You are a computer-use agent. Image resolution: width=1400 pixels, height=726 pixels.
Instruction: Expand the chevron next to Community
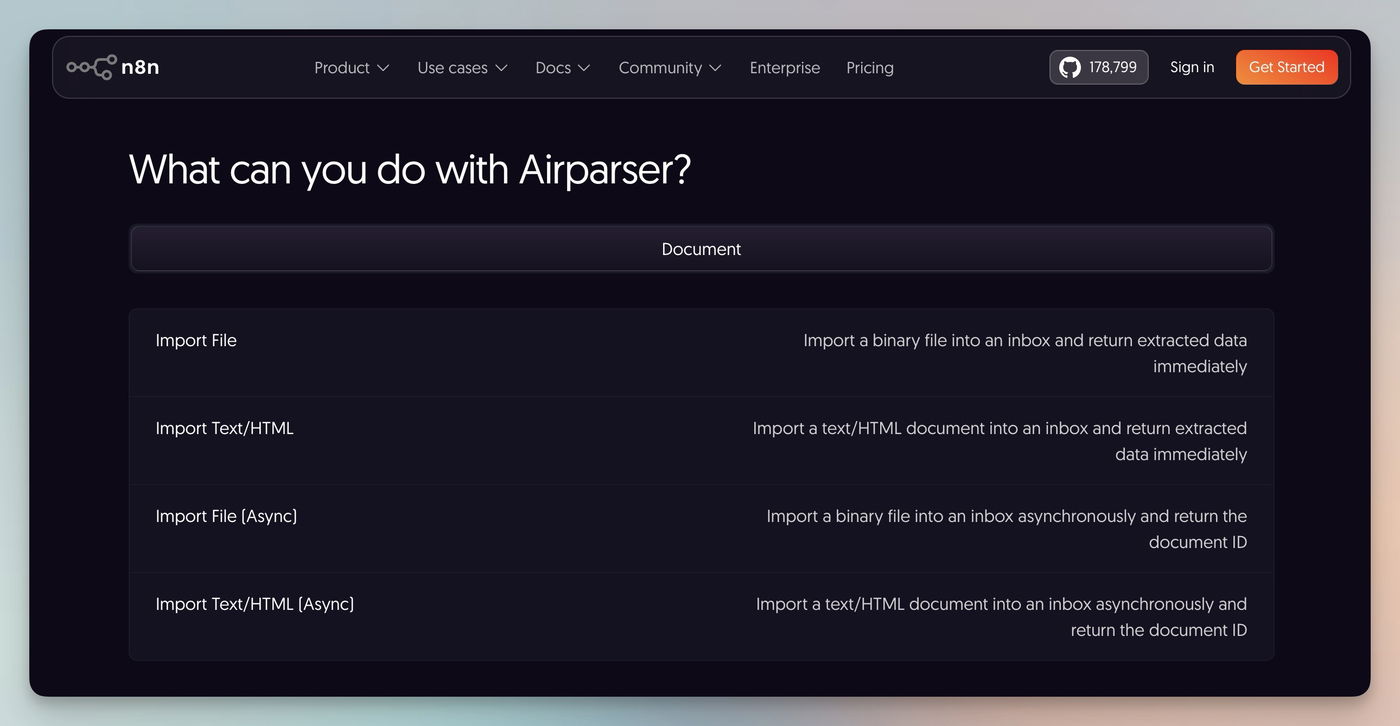pos(715,68)
